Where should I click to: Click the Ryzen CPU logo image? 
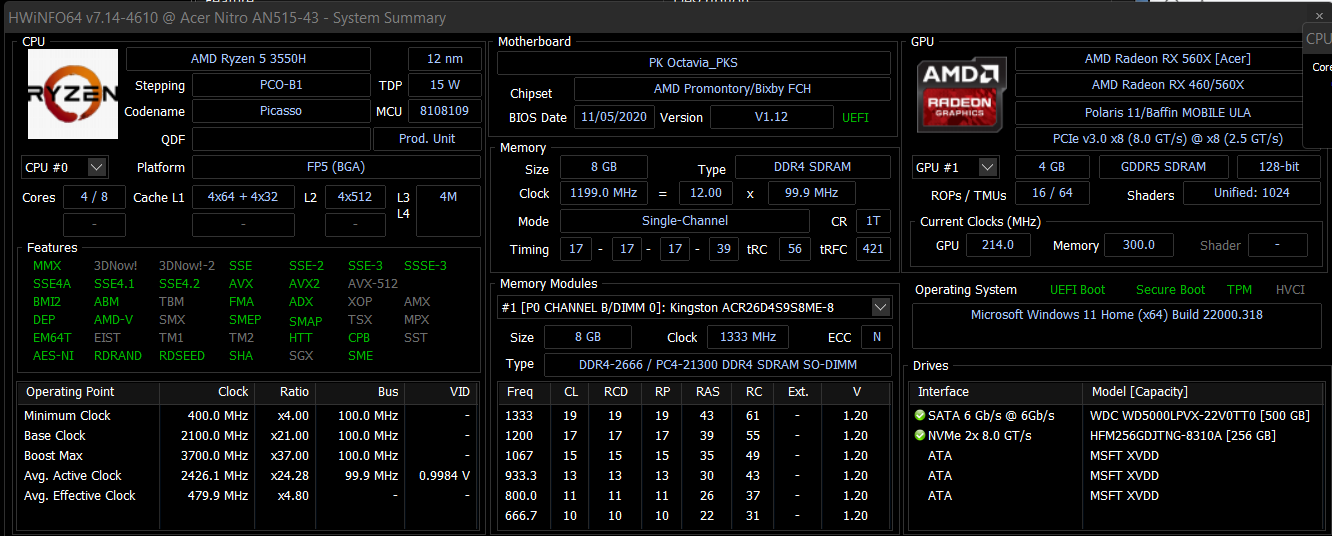(x=72, y=94)
